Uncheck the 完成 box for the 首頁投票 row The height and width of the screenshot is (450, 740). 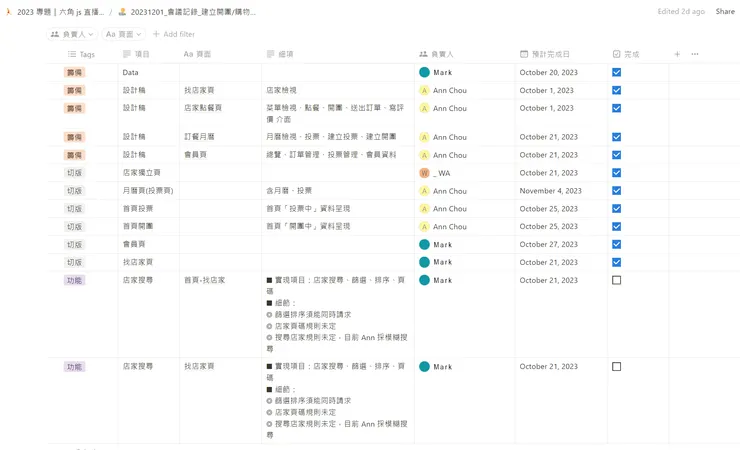[x=616, y=208]
